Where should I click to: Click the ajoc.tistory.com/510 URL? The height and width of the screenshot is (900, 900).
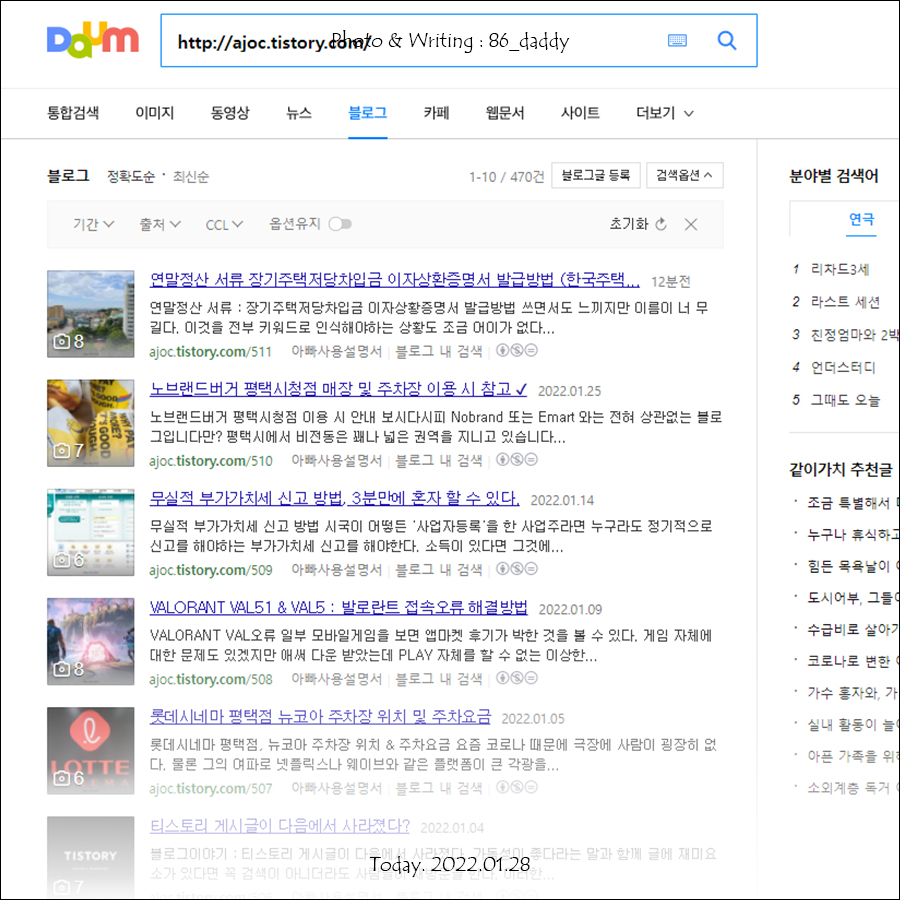(x=211, y=460)
